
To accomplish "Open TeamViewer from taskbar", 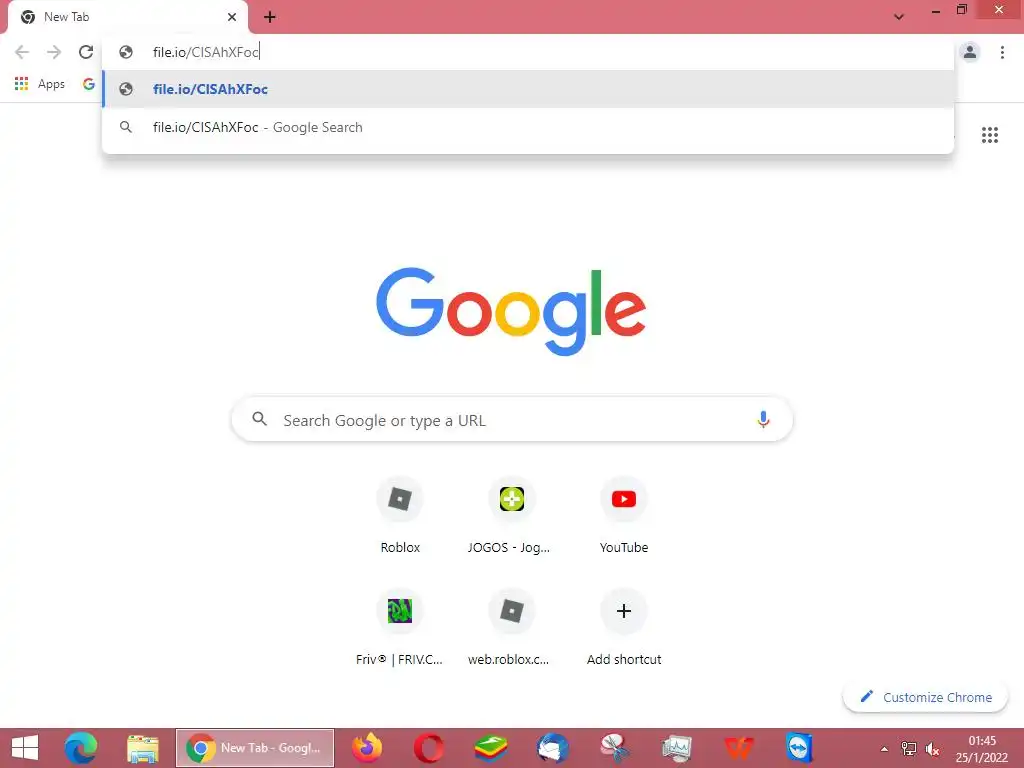I will [800, 748].
